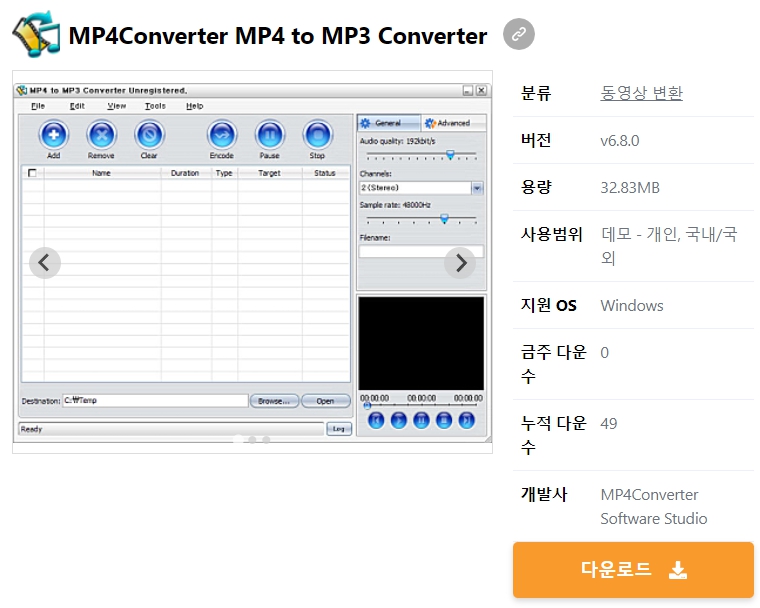760x608 pixels.
Task: Click the Duration column header
Action: [x=185, y=173]
